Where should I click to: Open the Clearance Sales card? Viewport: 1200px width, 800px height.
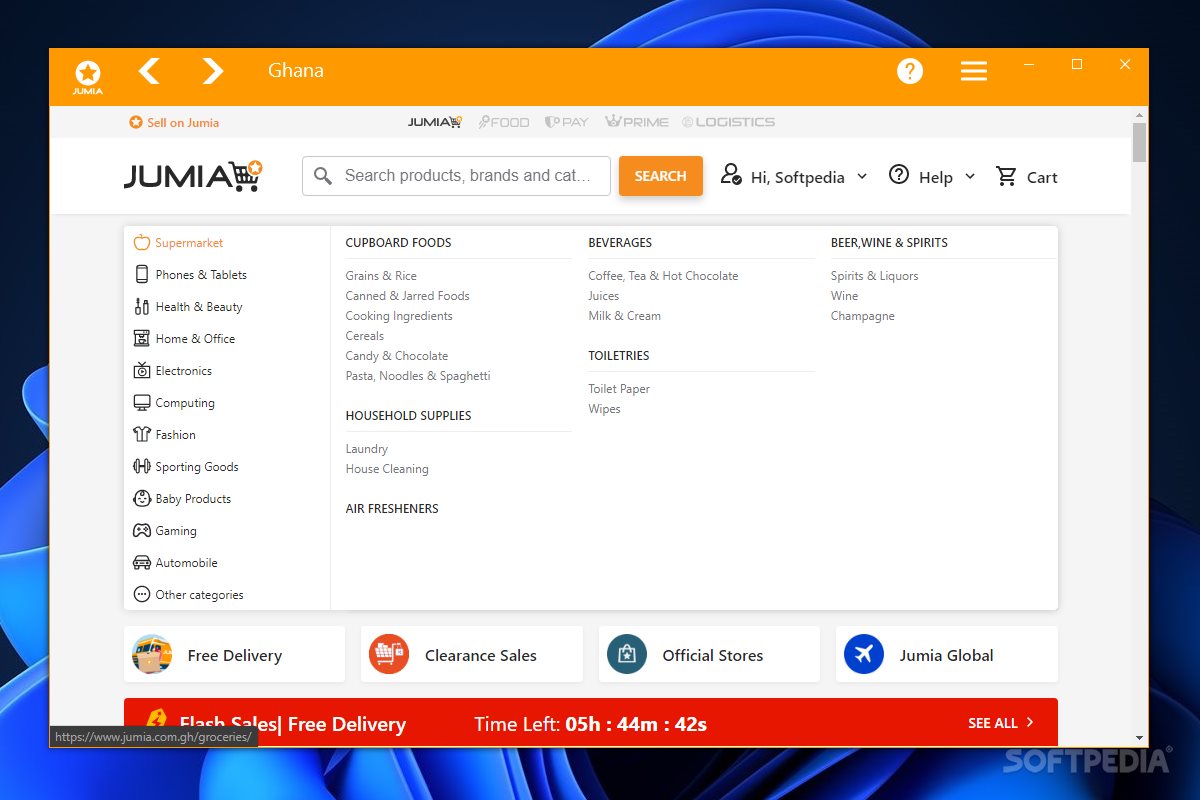pyautogui.click(x=472, y=655)
